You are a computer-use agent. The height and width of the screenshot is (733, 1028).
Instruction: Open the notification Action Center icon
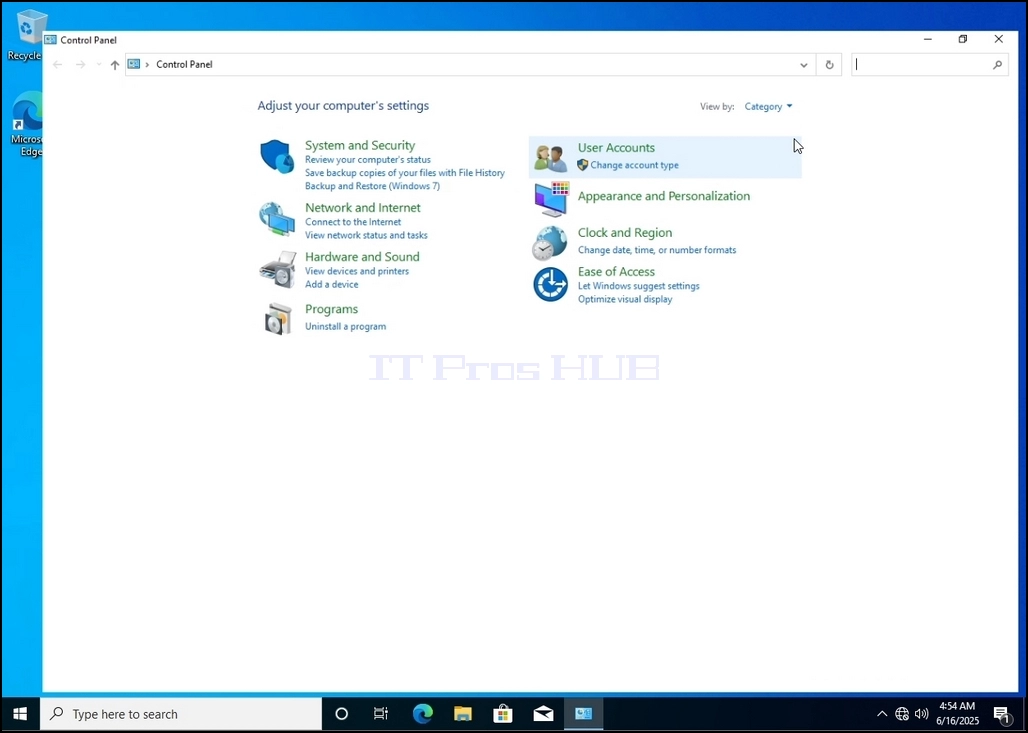[1001, 715]
